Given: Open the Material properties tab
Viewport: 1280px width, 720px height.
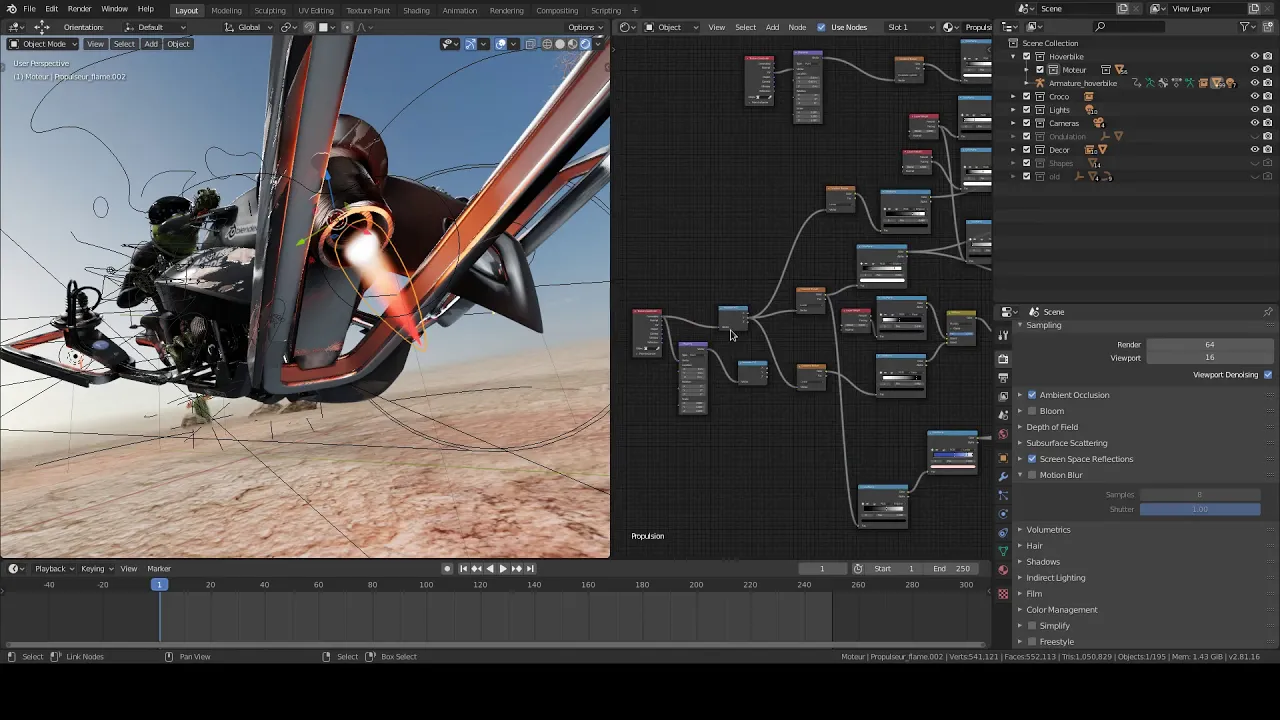Looking at the screenshot, I should [1003, 571].
